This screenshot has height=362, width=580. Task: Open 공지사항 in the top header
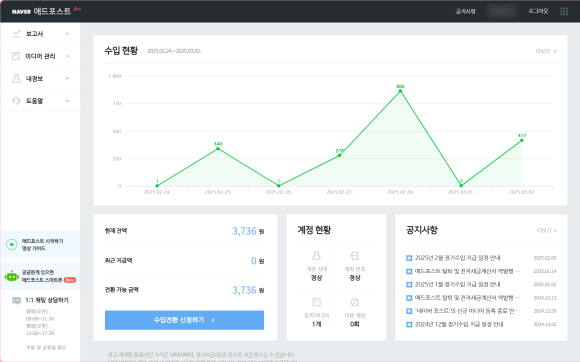point(465,11)
